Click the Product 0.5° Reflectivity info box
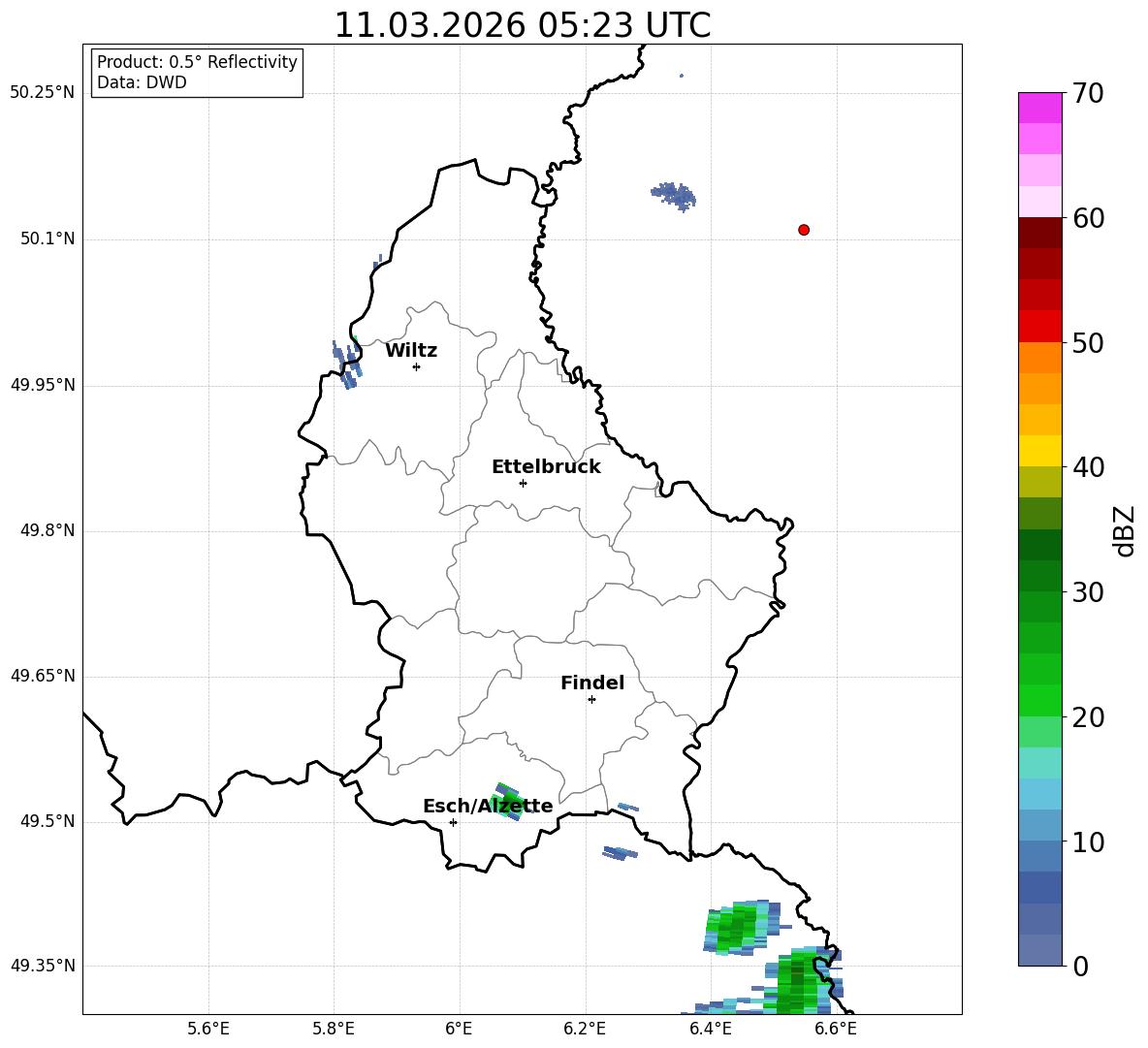1148x1048 pixels. (197, 72)
